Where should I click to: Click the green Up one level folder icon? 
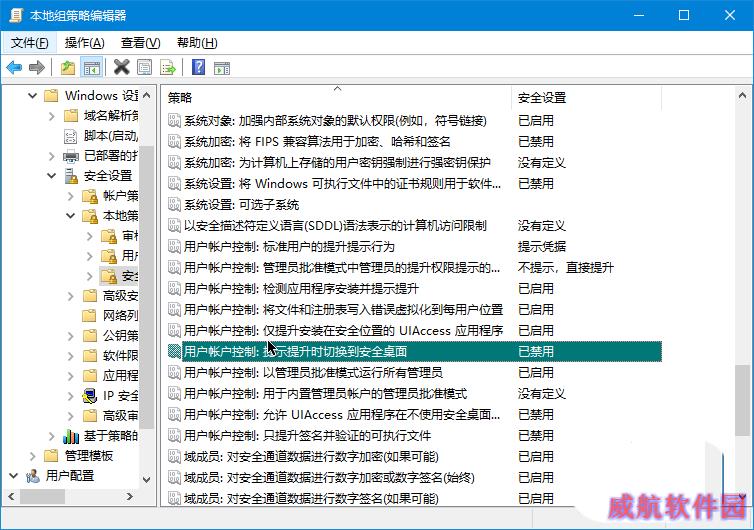67,67
